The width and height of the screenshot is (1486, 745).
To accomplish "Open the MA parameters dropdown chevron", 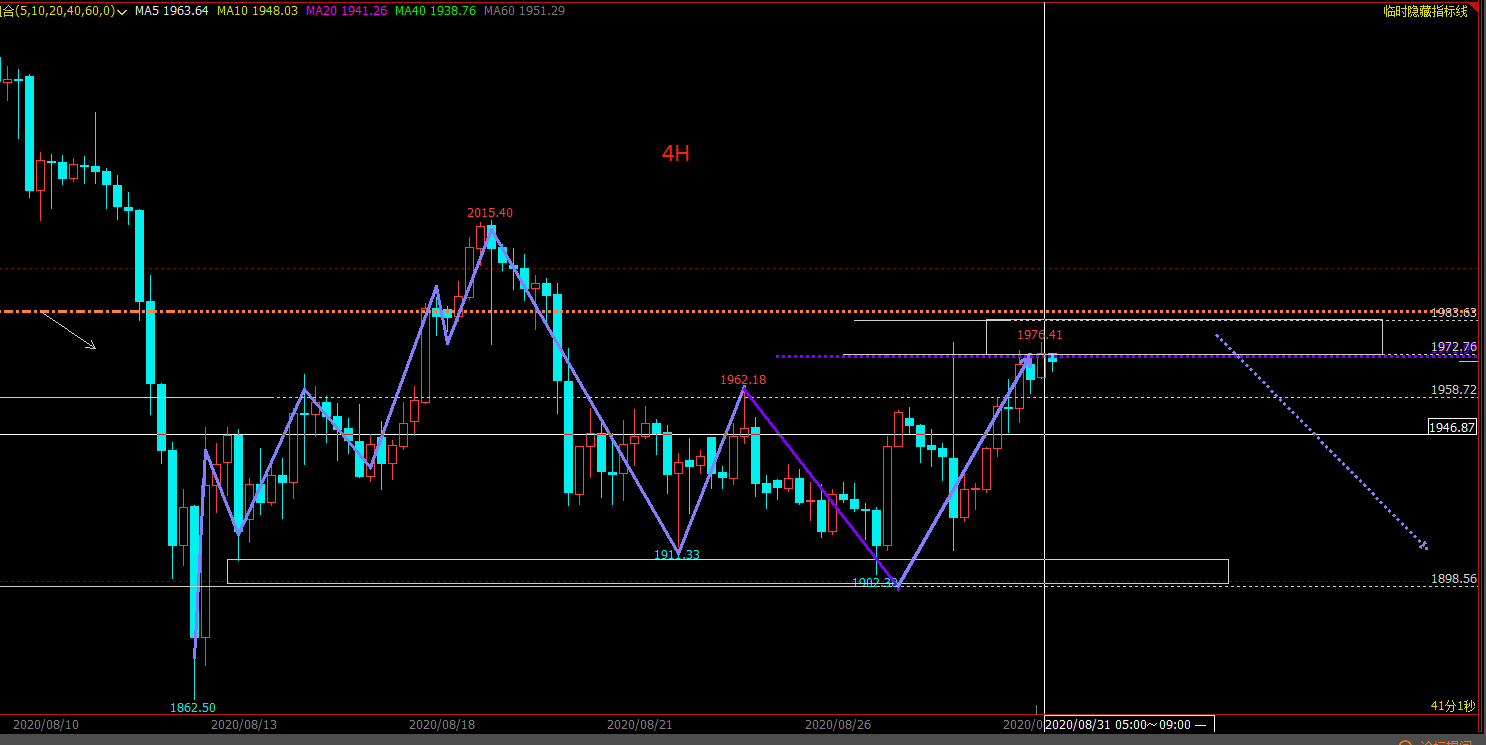I will 122,11.
